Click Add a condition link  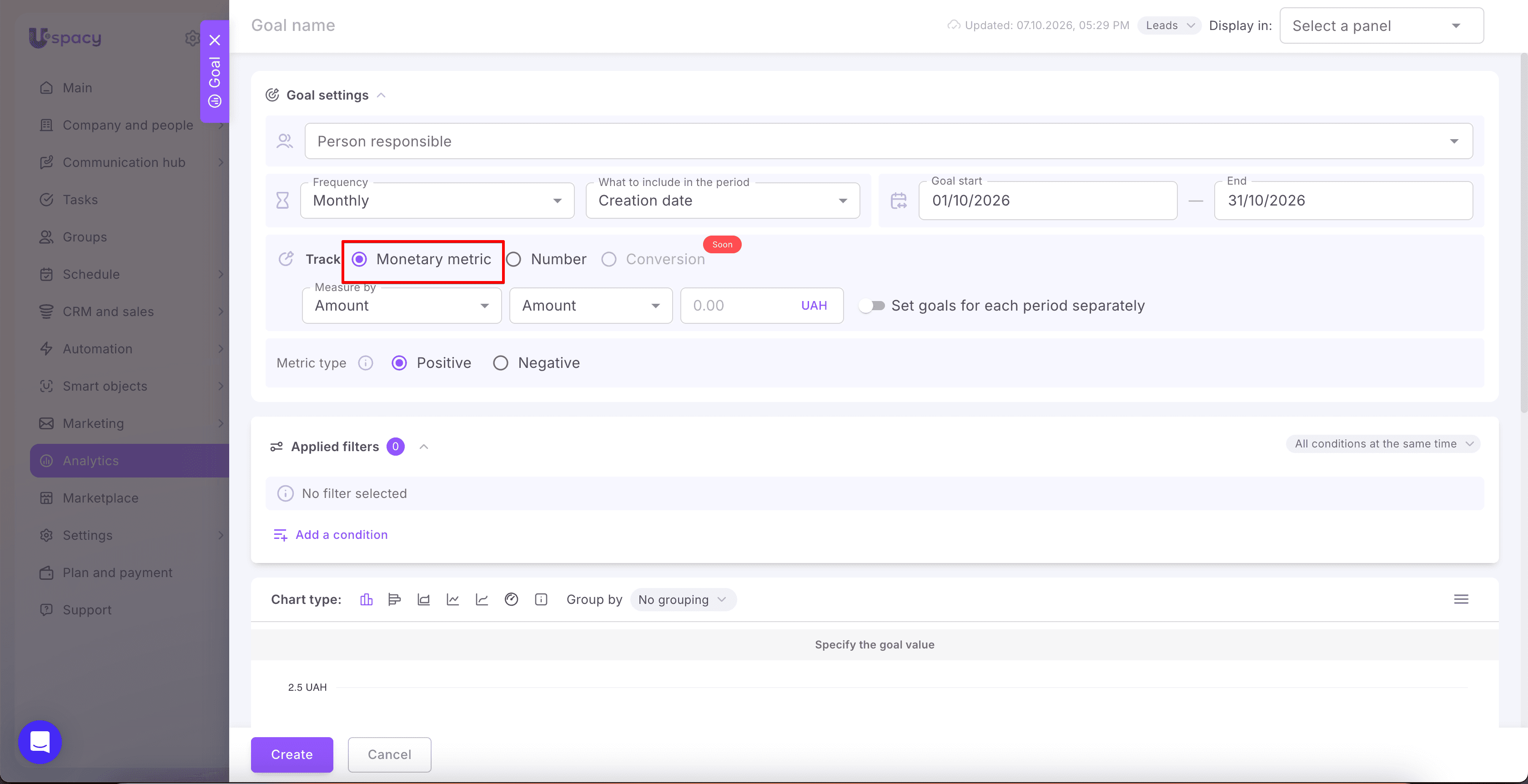point(331,535)
